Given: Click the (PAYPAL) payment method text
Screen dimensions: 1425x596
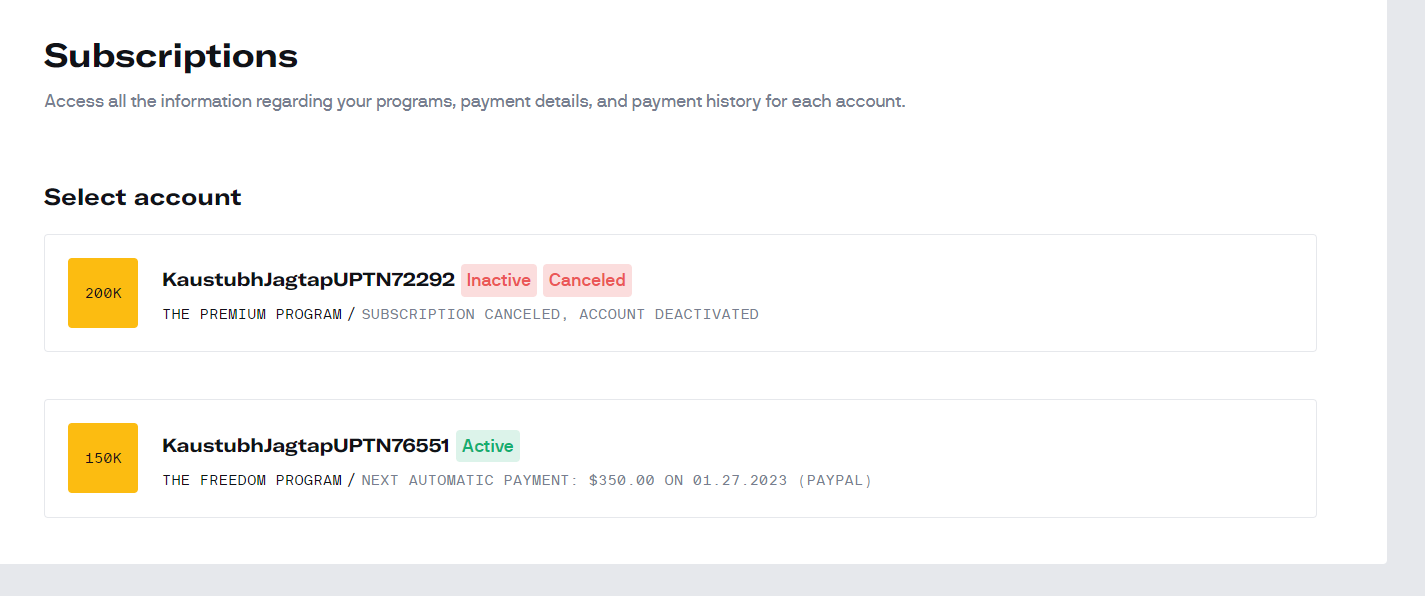Looking at the screenshot, I should (x=835, y=480).
